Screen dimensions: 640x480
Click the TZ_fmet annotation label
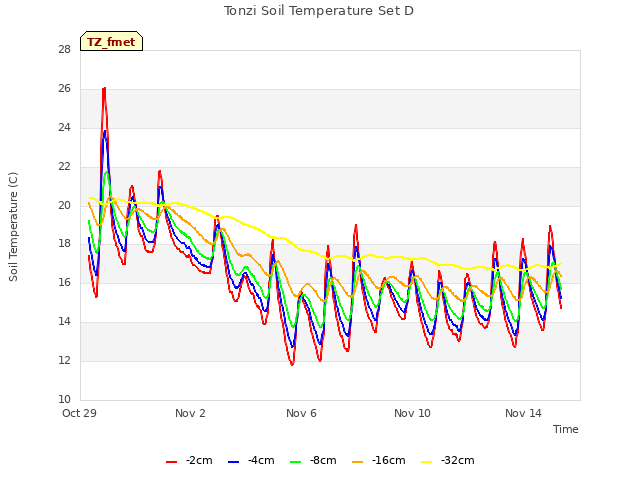point(111,41)
